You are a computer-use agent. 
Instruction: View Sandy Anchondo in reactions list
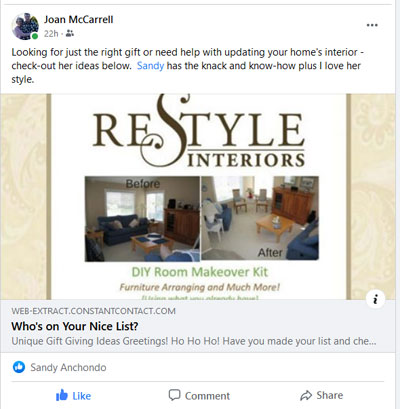pos(68,367)
